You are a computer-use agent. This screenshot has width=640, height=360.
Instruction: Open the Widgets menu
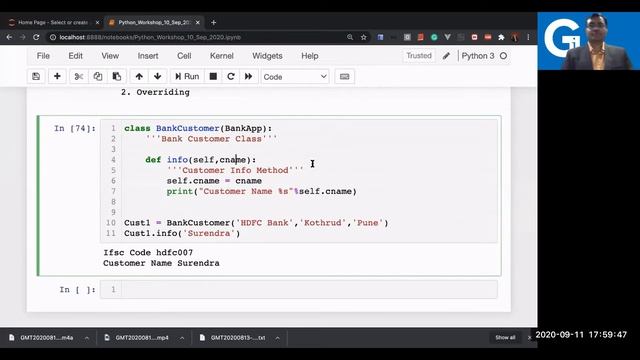267,56
